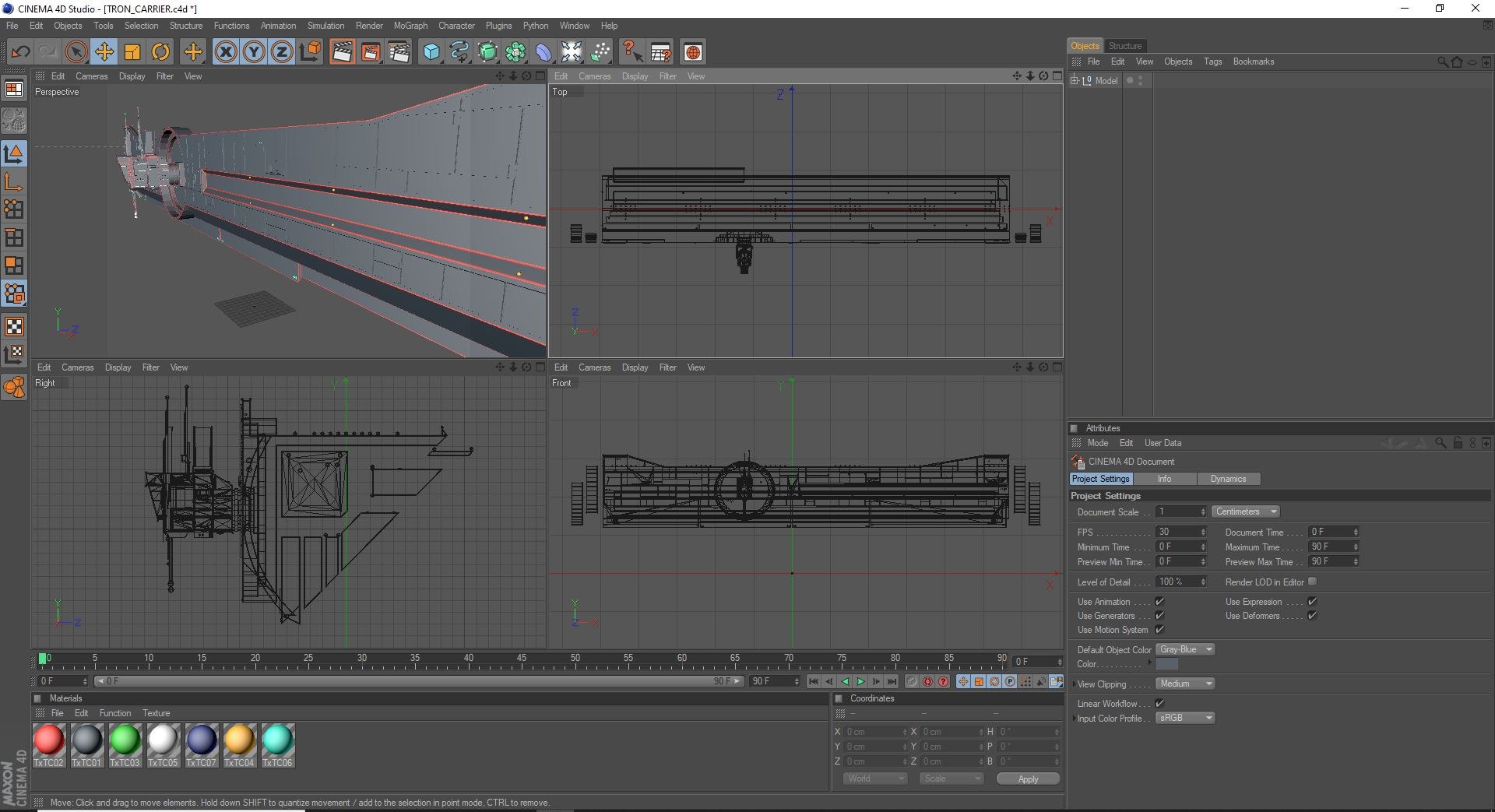Add a Cube primitive object

(431, 52)
